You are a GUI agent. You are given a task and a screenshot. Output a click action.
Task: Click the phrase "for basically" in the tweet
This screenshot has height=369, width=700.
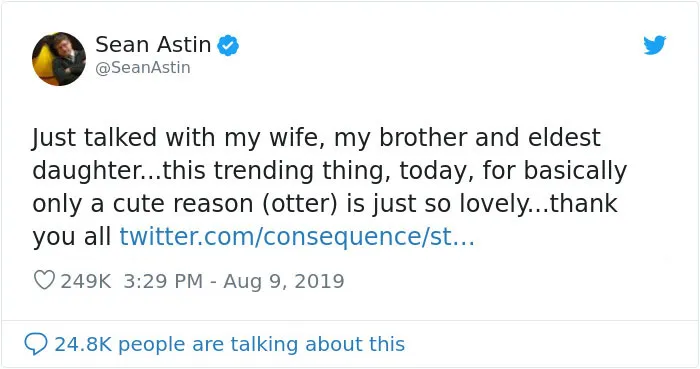(x=554, y=171)
